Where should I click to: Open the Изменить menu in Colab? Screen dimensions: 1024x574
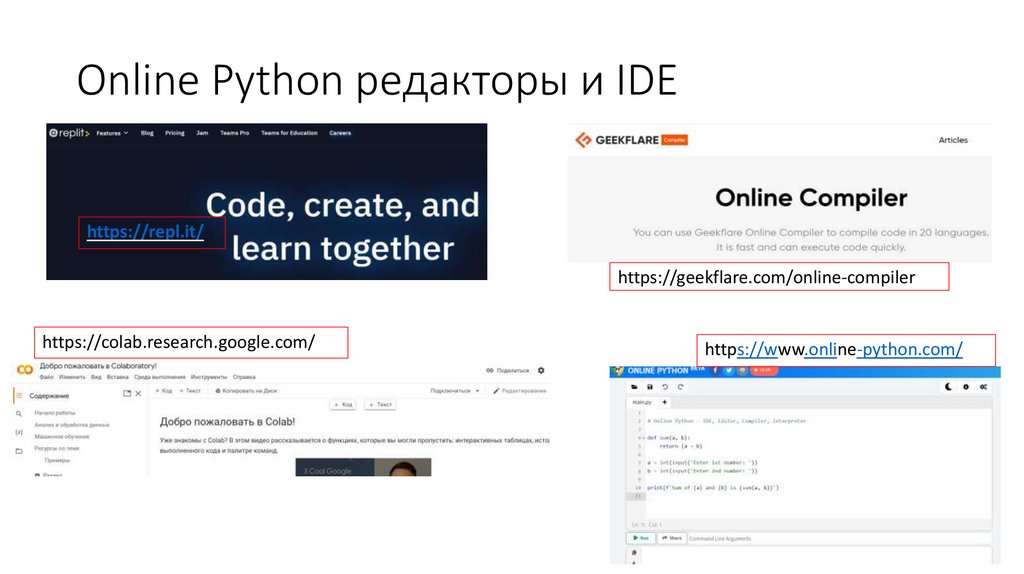click(72, 377)
